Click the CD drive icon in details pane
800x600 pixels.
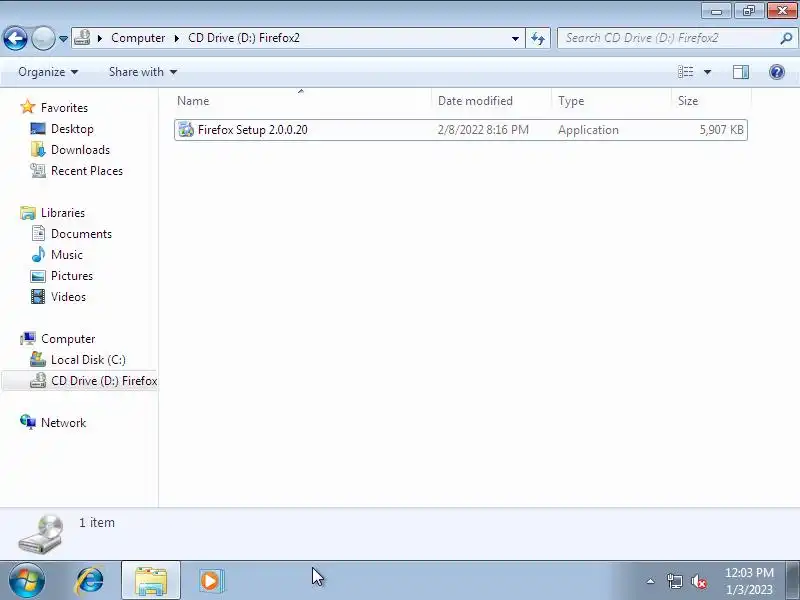point(41,535)
